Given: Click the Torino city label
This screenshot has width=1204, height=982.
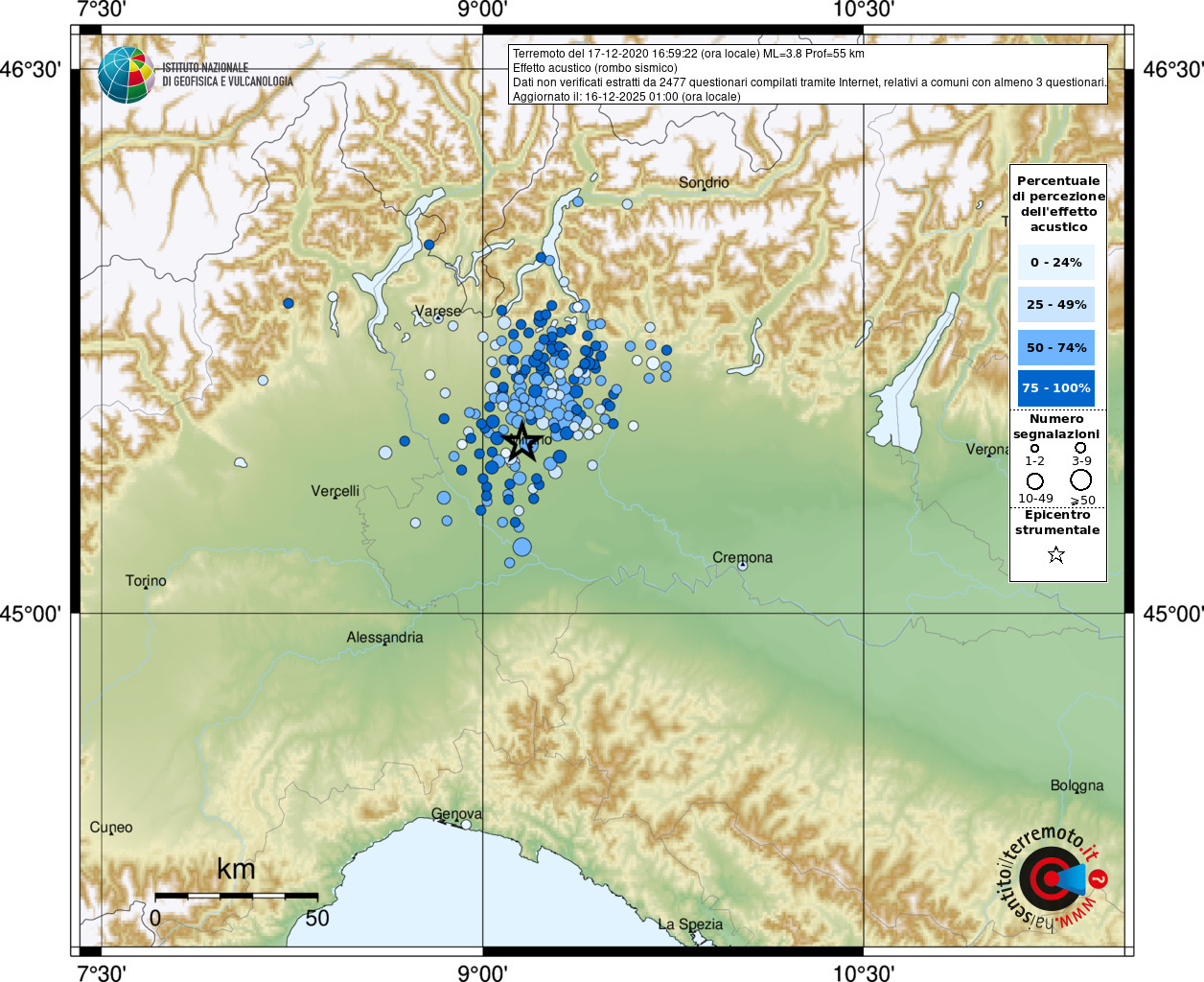Looking at the screenshot, I should 146,580.
